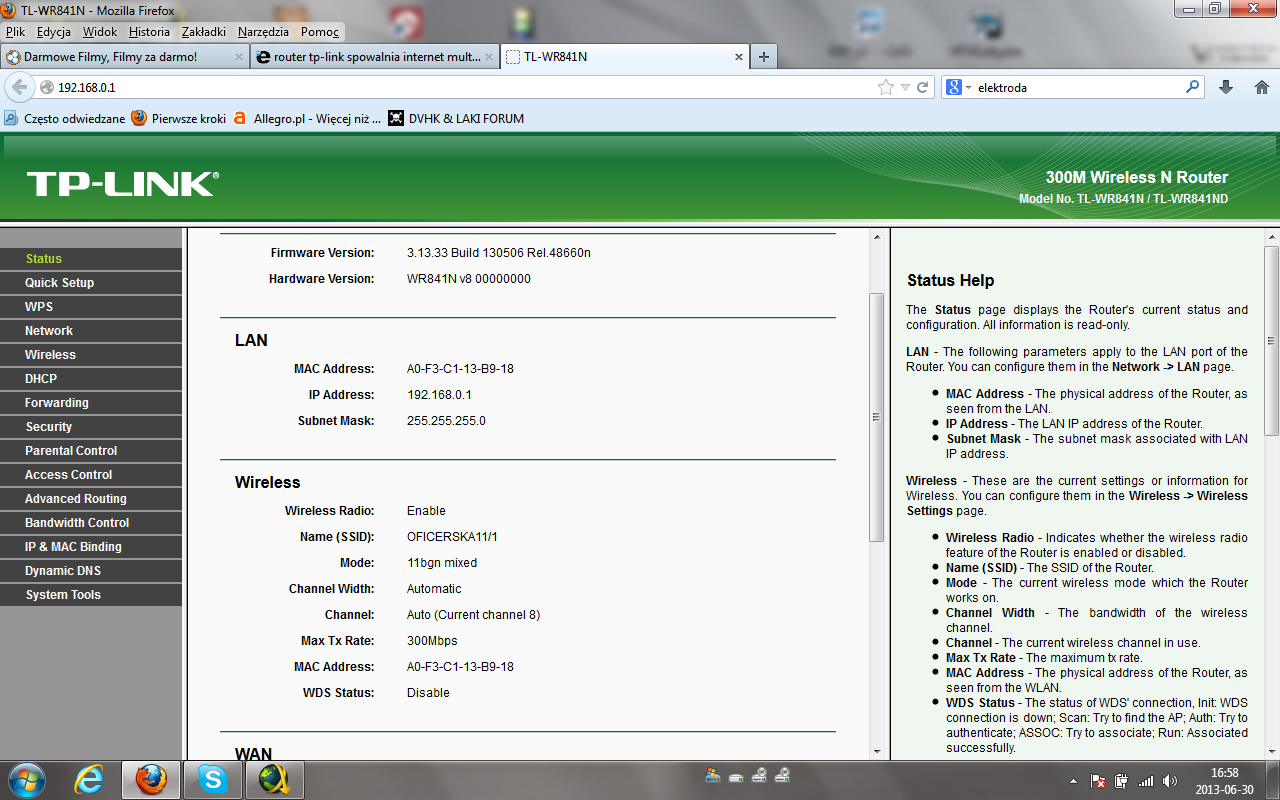Click the status page scrollbar thumb
The height and width of the screenshot is (800, 1280).
(x=876, y=417)
